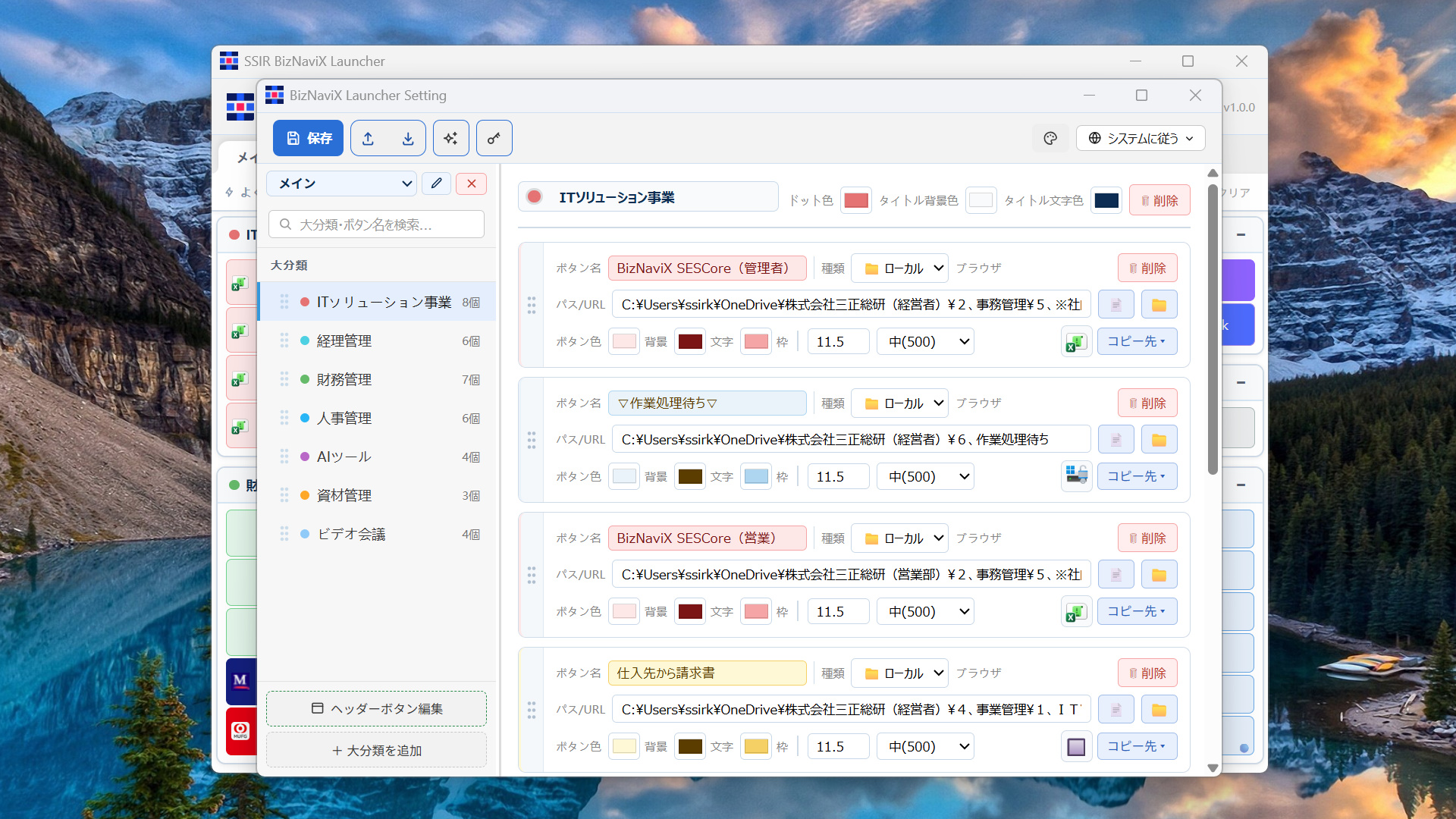
Task: Click drag handle of 作業処理待ち card
Action: click(x=532, y=440)
